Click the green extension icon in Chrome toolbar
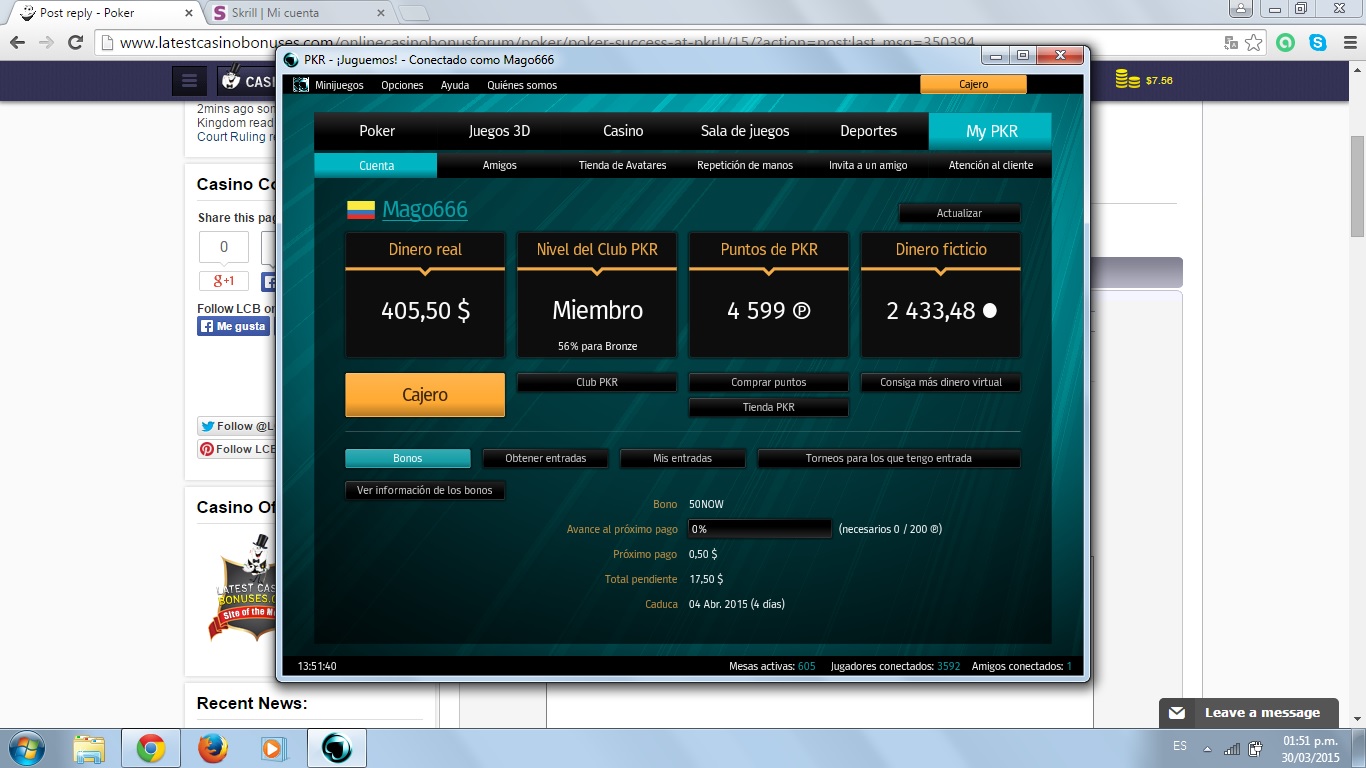The width and height of the screenshot is (1366, 768). (1286, 43)
